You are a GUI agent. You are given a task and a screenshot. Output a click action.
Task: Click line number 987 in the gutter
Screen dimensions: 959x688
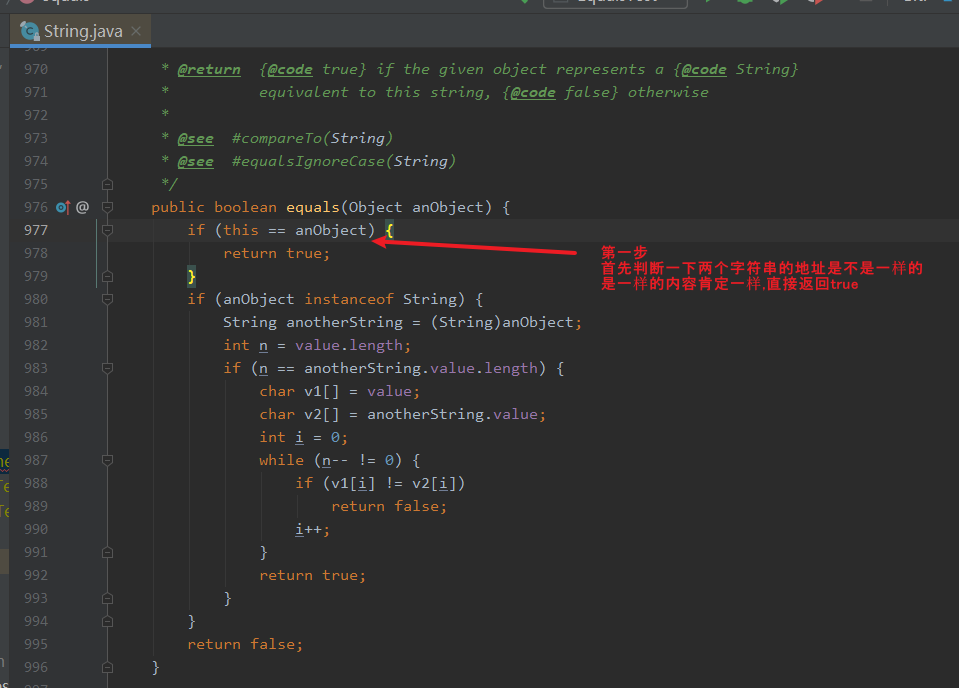(x=35, y=461)
